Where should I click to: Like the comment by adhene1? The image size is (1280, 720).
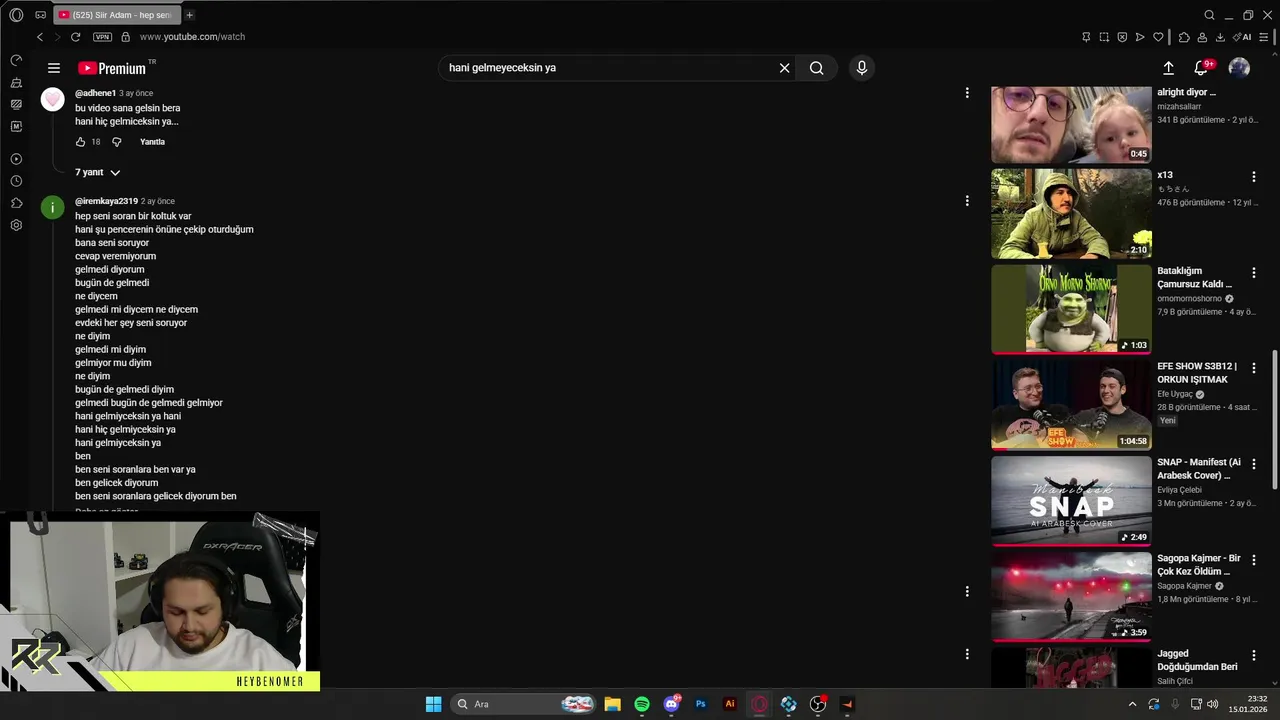point(81,142)
